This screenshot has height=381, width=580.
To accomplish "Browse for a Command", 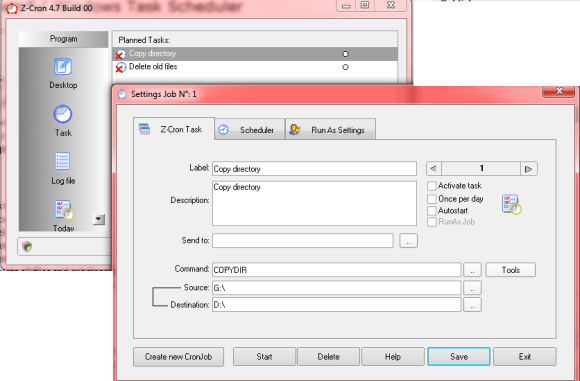I will (x=472, y=270).
